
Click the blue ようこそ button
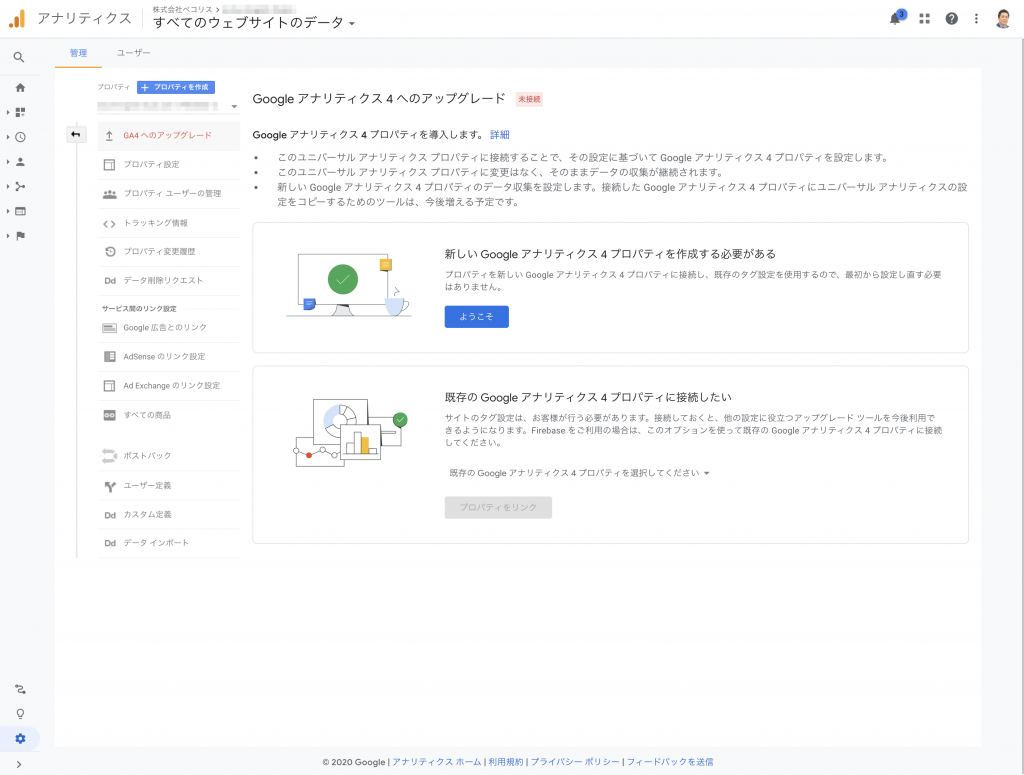click(477, 317)
